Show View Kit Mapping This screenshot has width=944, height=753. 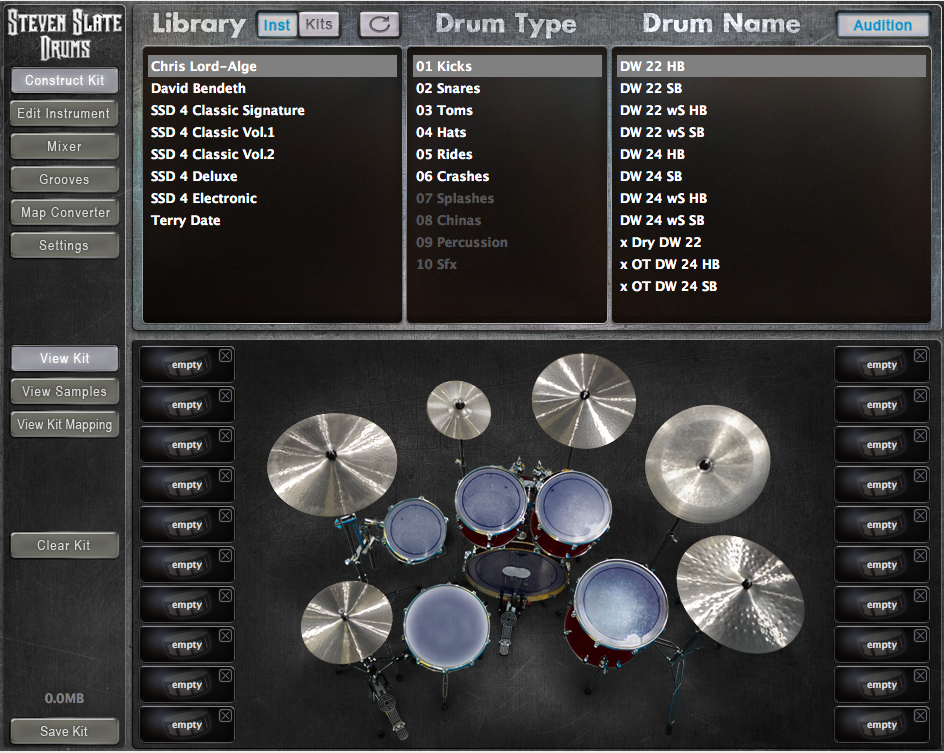[x=64, y=424]
